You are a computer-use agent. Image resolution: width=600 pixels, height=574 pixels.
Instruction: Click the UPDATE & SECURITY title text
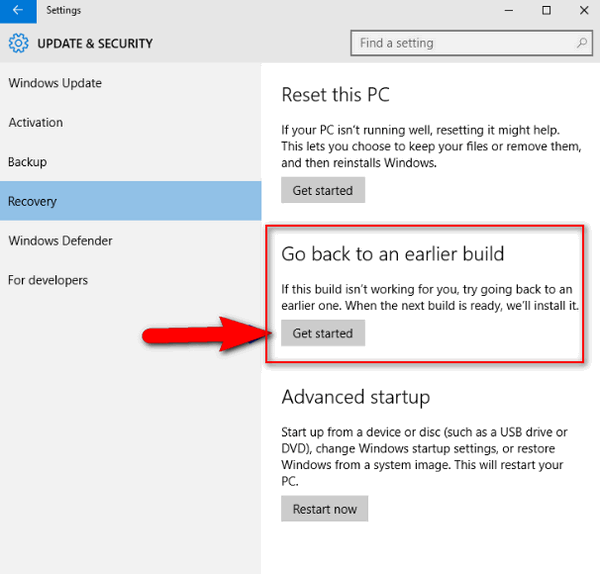point(95,44)
